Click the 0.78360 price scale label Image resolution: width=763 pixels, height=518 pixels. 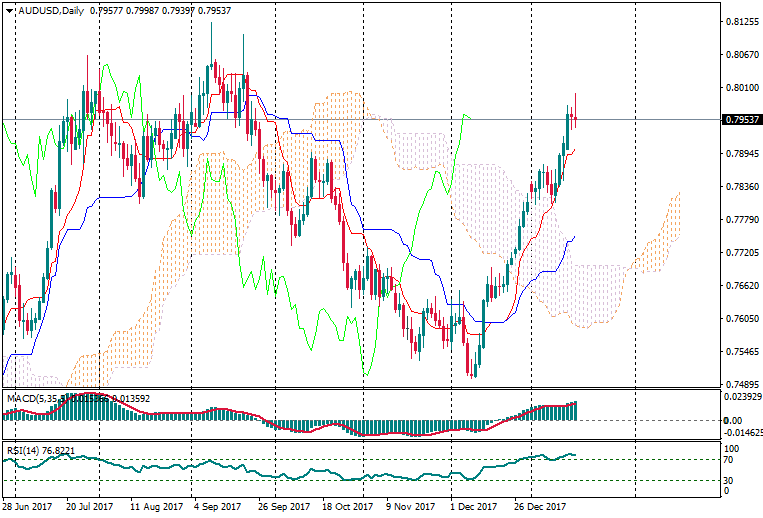tap(741, 186)
